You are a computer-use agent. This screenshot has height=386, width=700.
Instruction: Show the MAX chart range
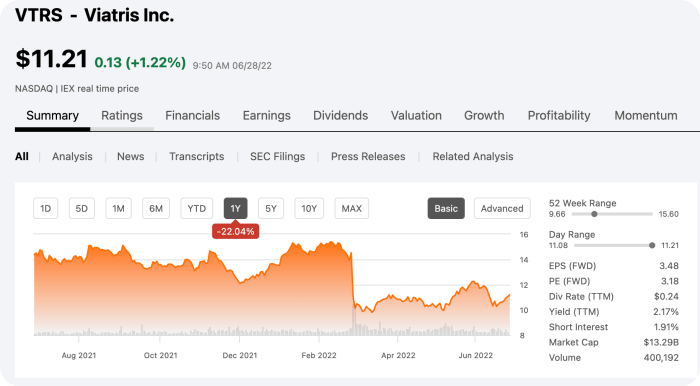tap(352, 208)
